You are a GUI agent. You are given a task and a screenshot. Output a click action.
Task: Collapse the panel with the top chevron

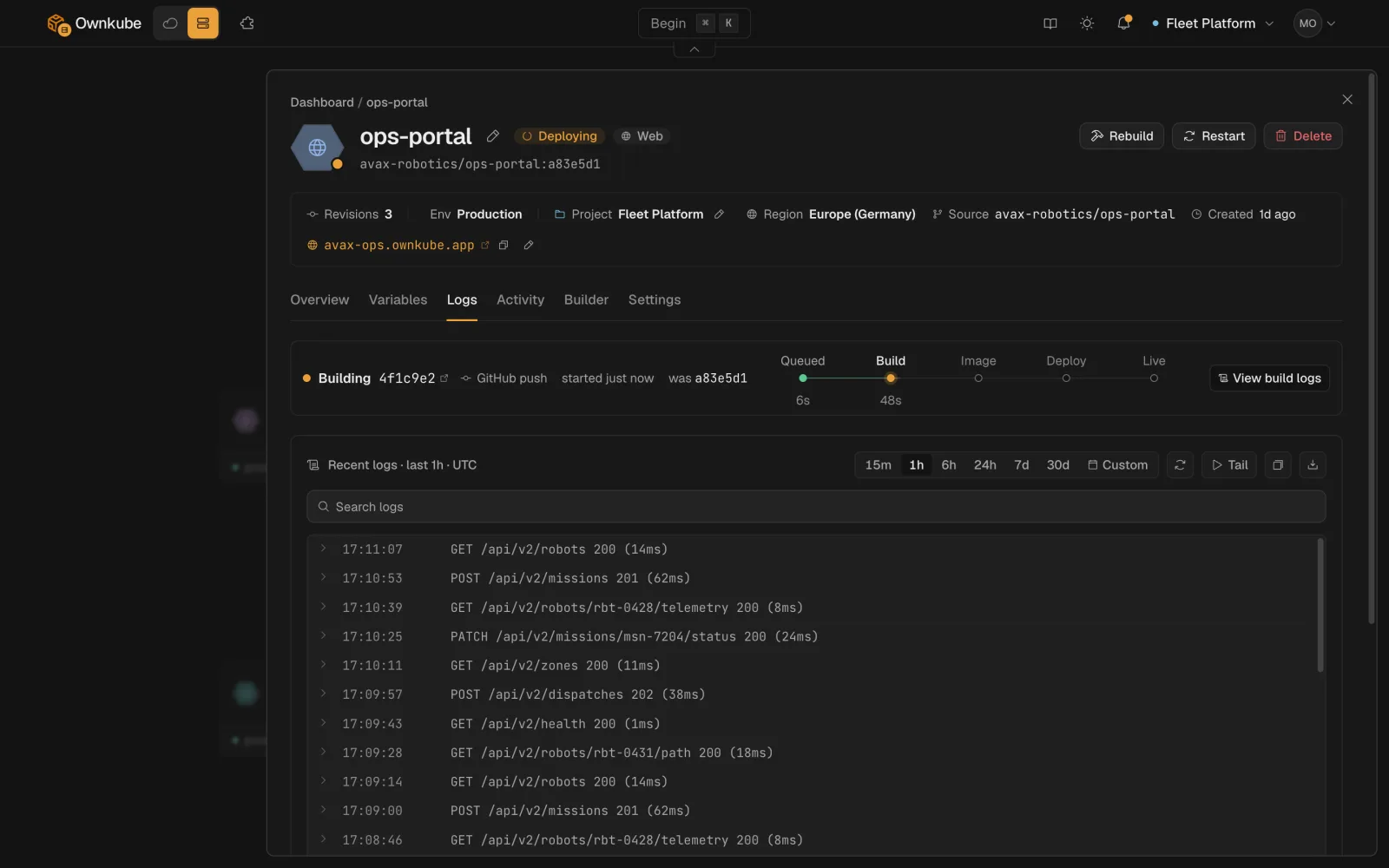tap(694, 49)
